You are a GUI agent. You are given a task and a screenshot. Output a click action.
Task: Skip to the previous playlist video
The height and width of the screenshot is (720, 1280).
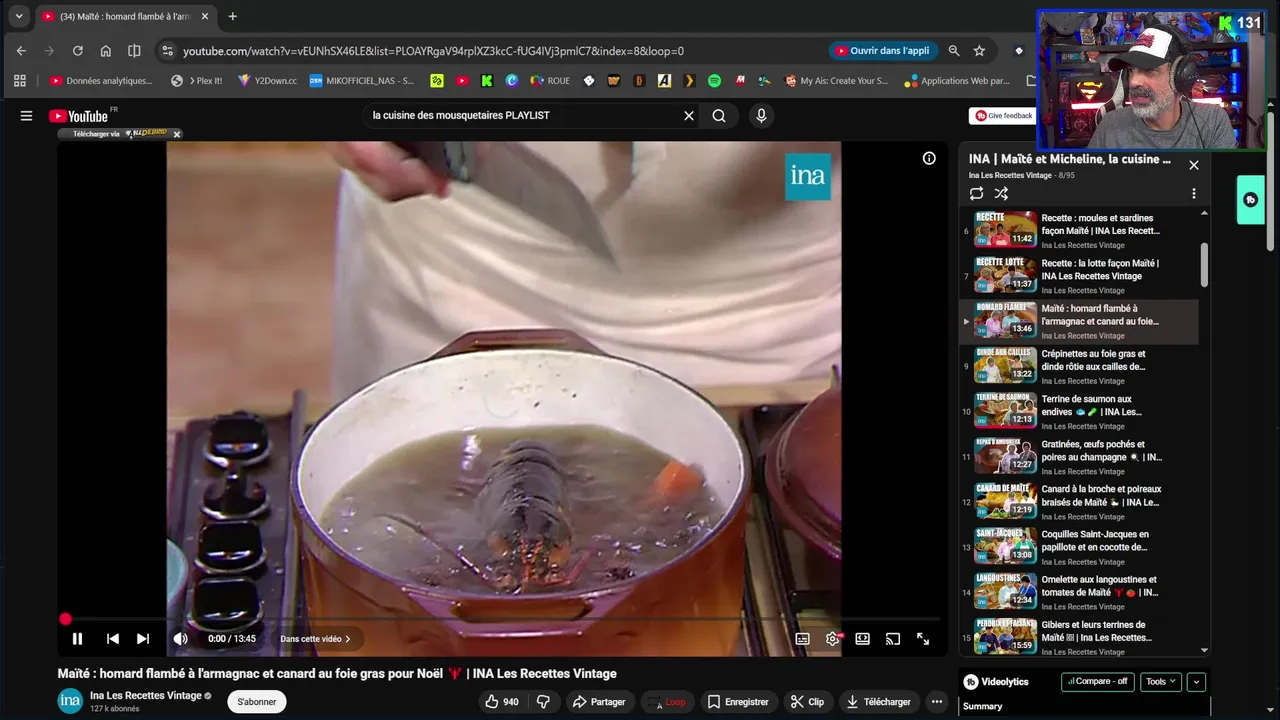pos(113,639)
